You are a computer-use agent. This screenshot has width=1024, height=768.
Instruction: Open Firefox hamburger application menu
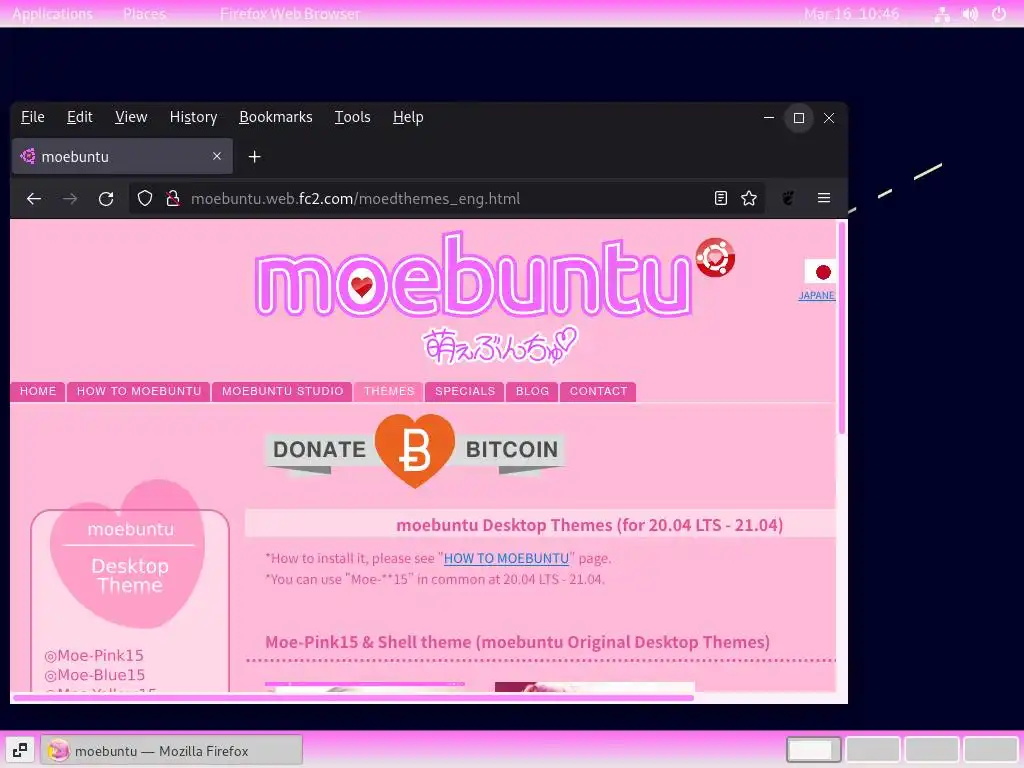click(824, 198)
